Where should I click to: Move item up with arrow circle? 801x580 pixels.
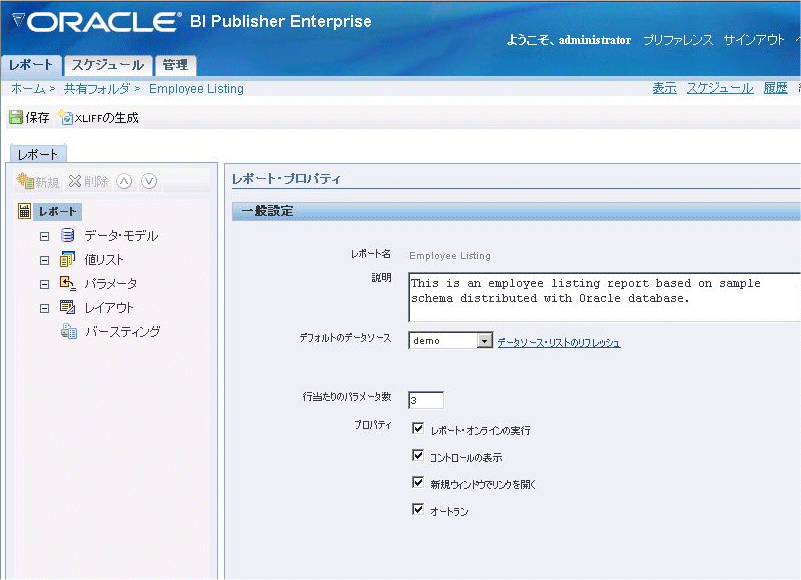[124, 181]
